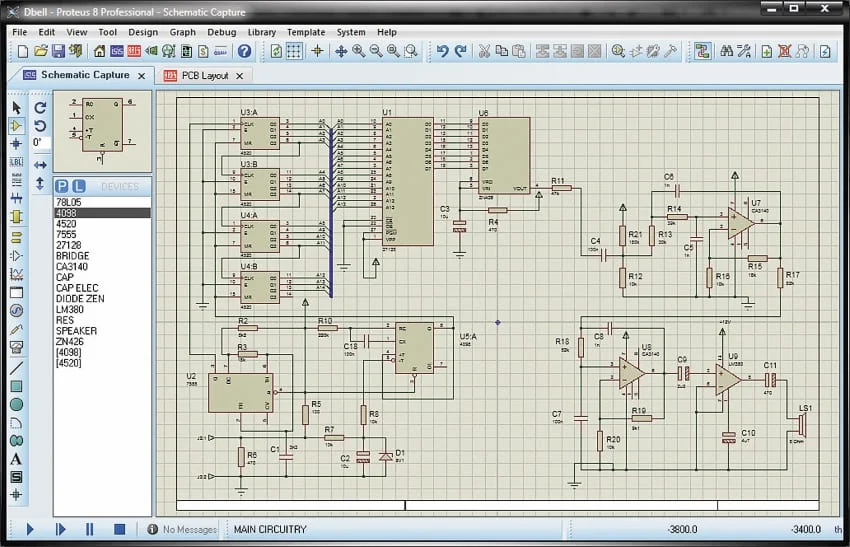Open the Debug menu

(x=222, y=32)
